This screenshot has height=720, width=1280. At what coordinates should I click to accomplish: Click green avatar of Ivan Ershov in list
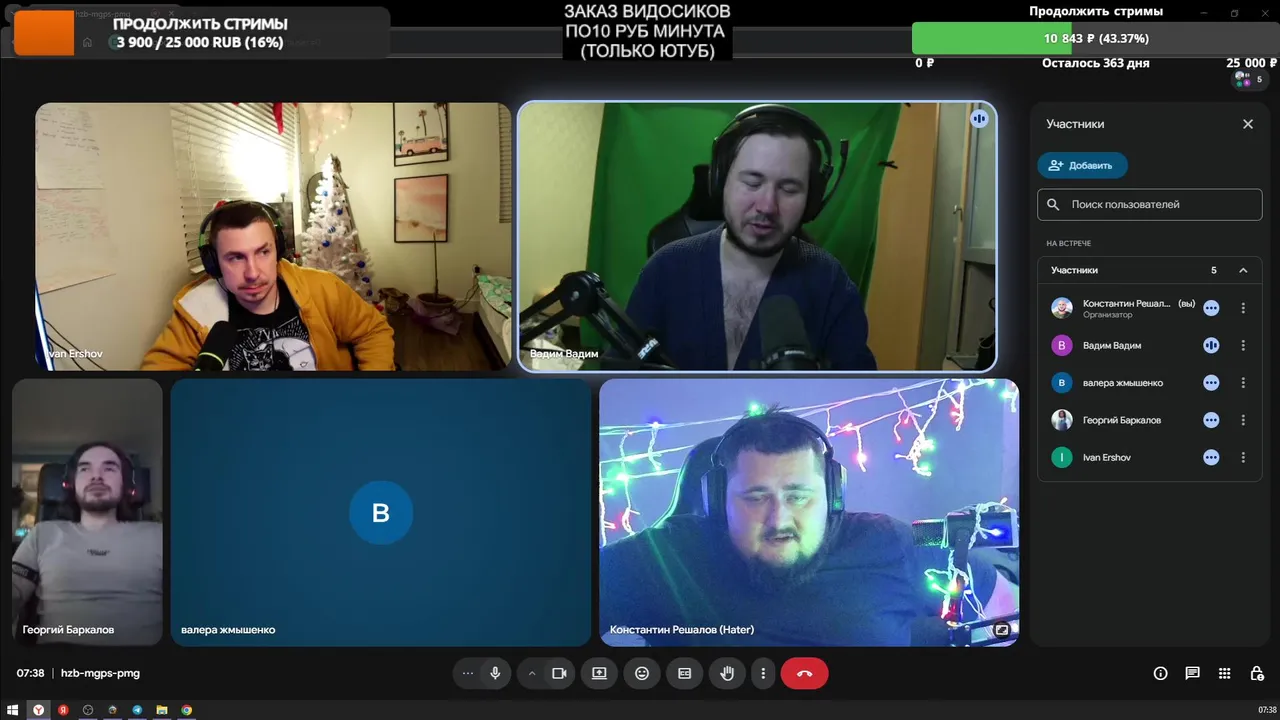point(1062,457)
